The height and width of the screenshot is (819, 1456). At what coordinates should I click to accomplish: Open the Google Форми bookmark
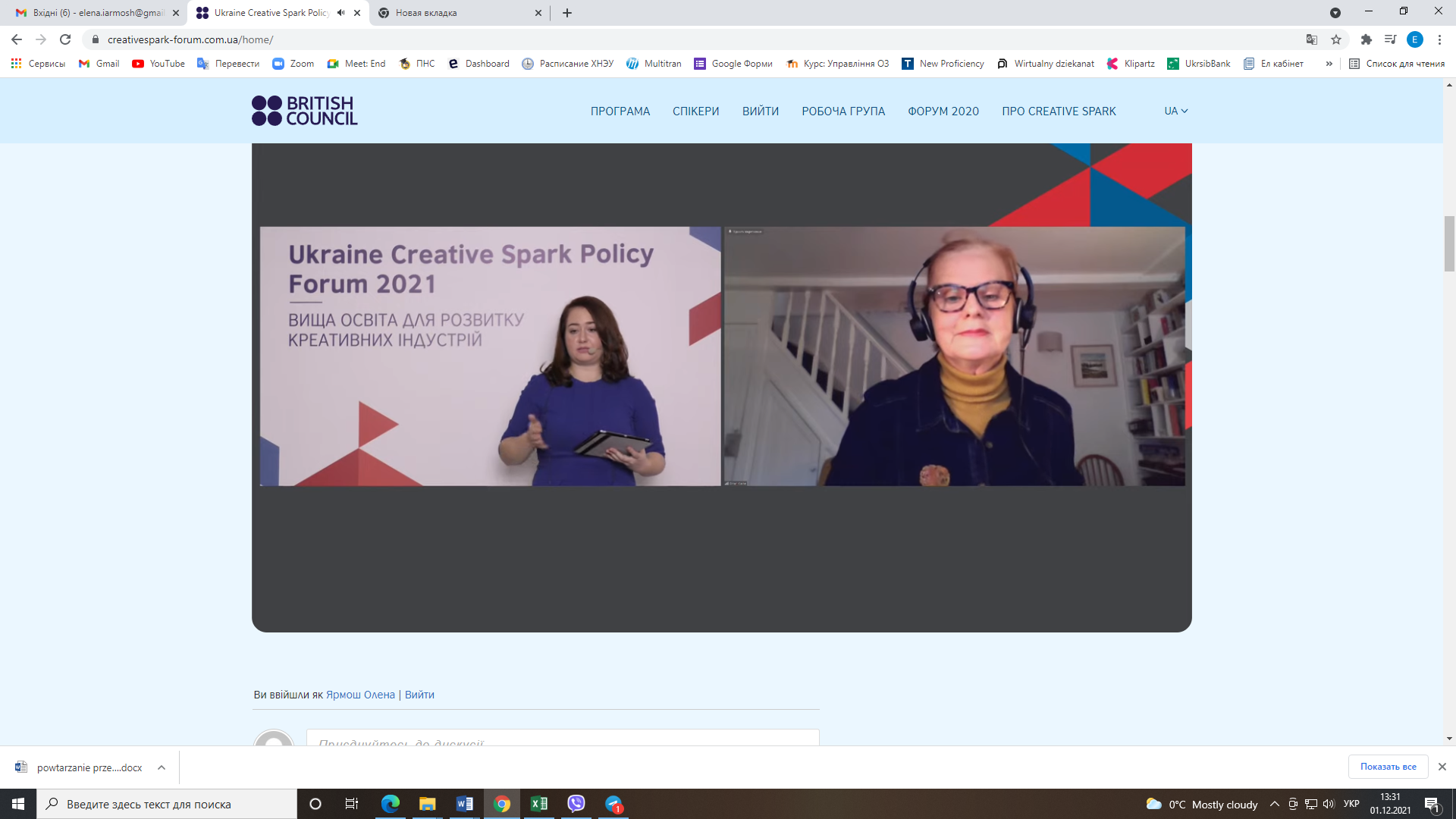click(733, 64)
